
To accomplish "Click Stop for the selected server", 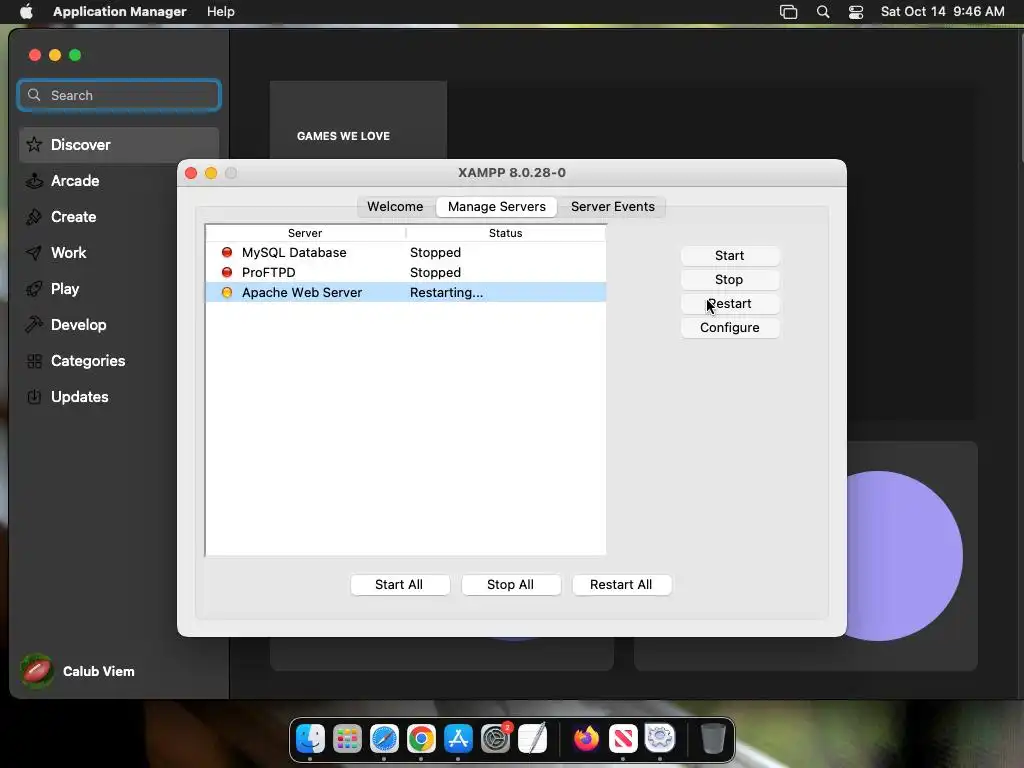I will click(729, 280).
